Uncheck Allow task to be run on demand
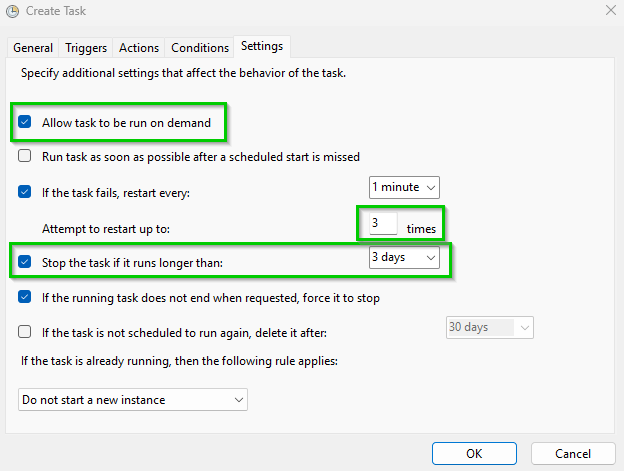Viewport: 624px width, 471px height. pyautogui.click(x=25, y=122)
